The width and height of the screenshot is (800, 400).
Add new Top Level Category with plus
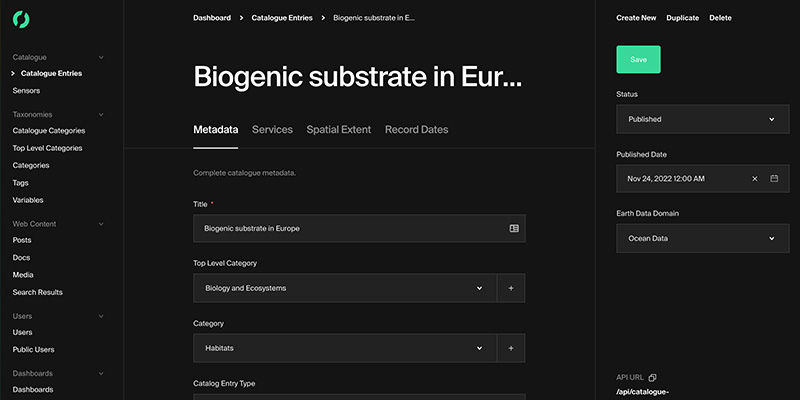(511, 288)
